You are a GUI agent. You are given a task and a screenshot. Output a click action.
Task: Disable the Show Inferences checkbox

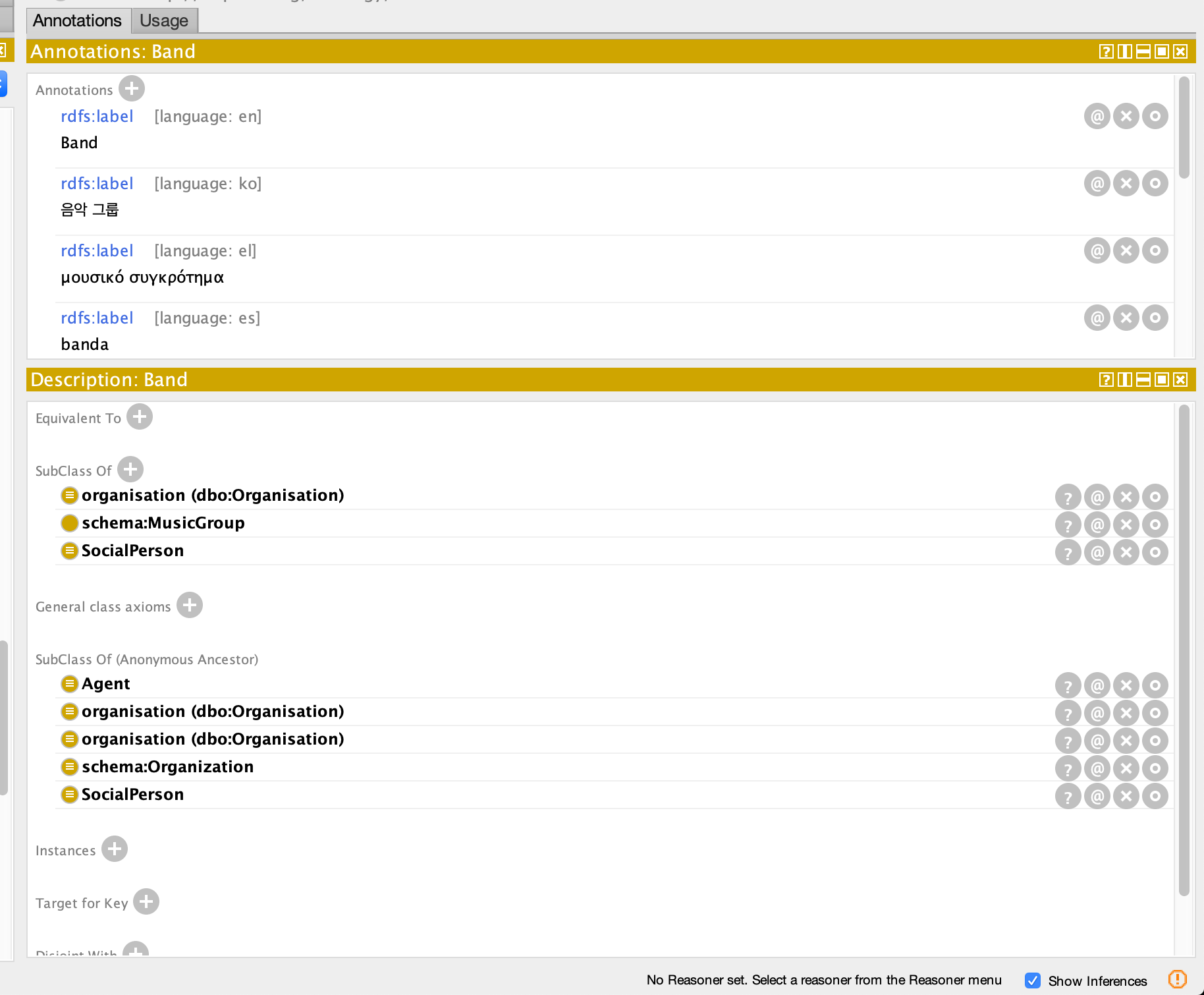tap(1033, 980)
